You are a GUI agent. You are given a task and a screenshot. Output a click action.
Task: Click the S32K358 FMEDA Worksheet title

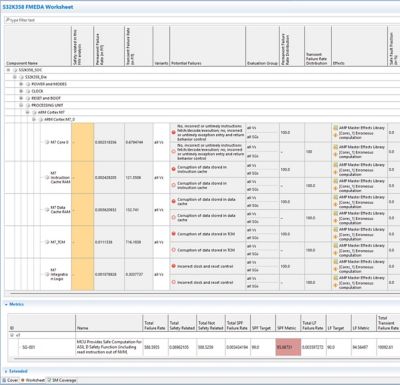click(38, 7)
